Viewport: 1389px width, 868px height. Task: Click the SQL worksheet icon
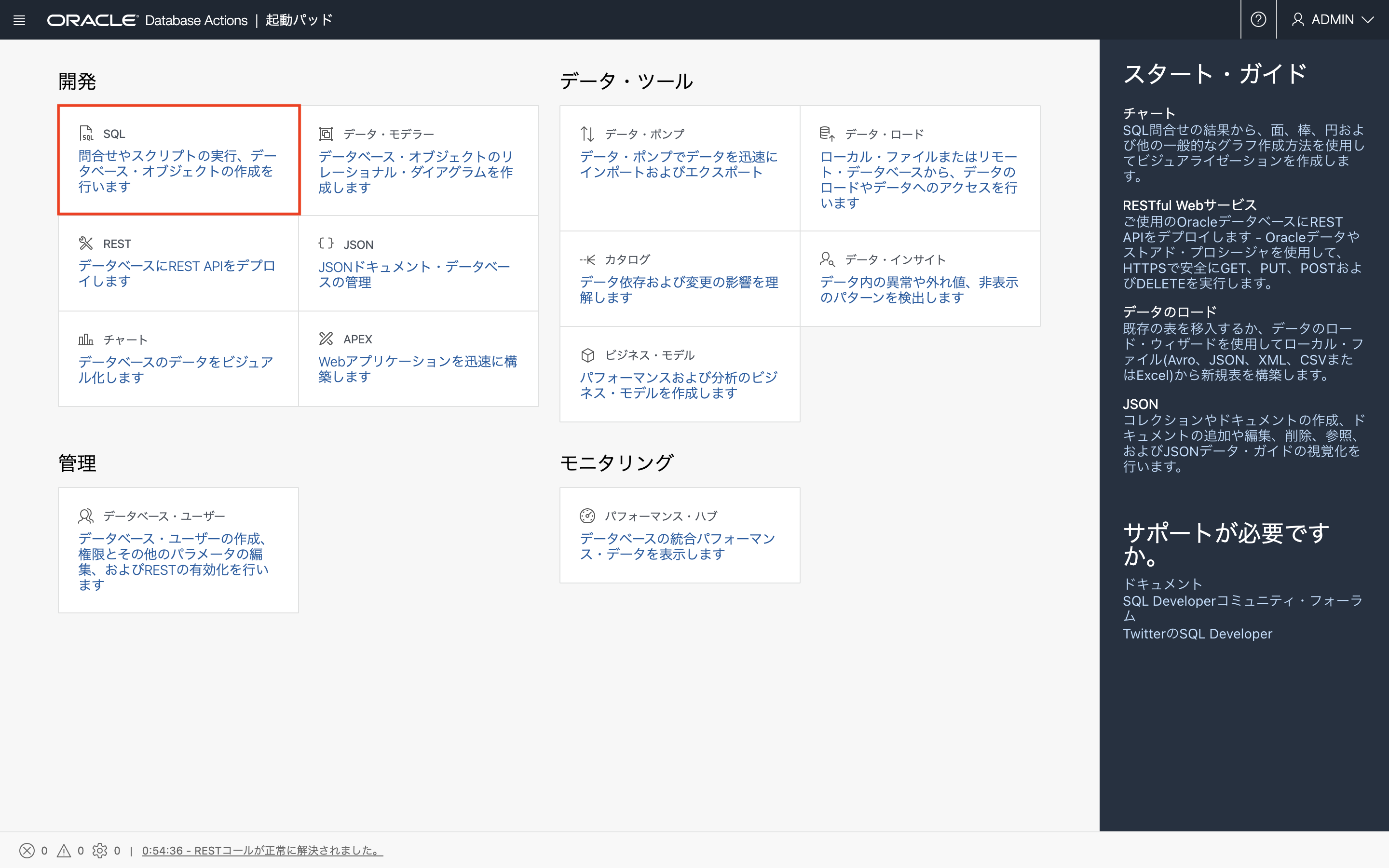tap(86, 133)
